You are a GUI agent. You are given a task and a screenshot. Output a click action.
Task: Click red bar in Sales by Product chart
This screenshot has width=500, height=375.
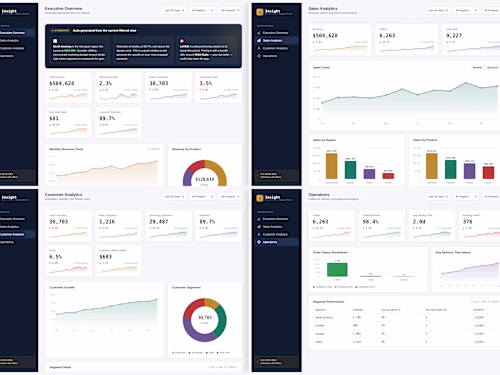(x=488, y=173)
